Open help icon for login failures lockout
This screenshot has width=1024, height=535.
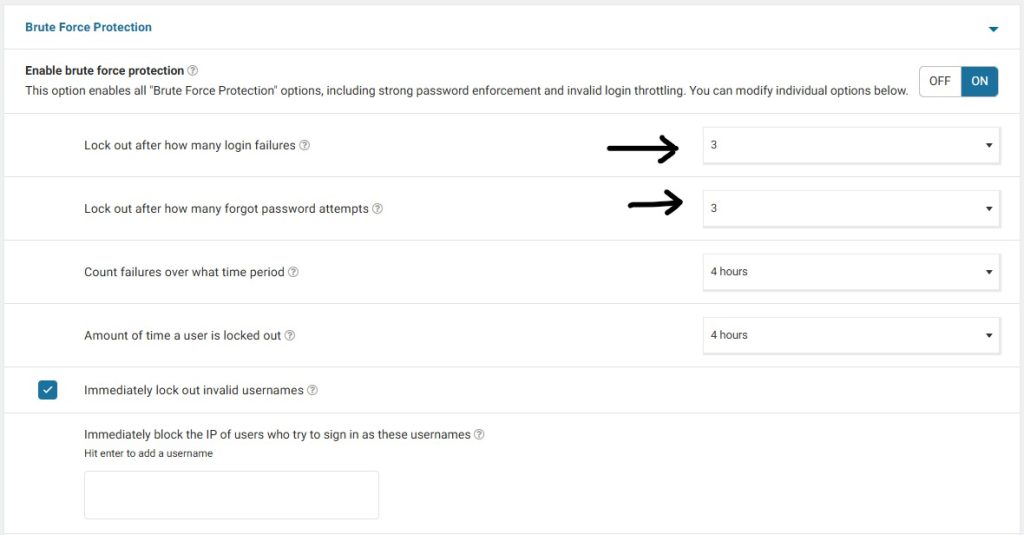tap(305, 145)
